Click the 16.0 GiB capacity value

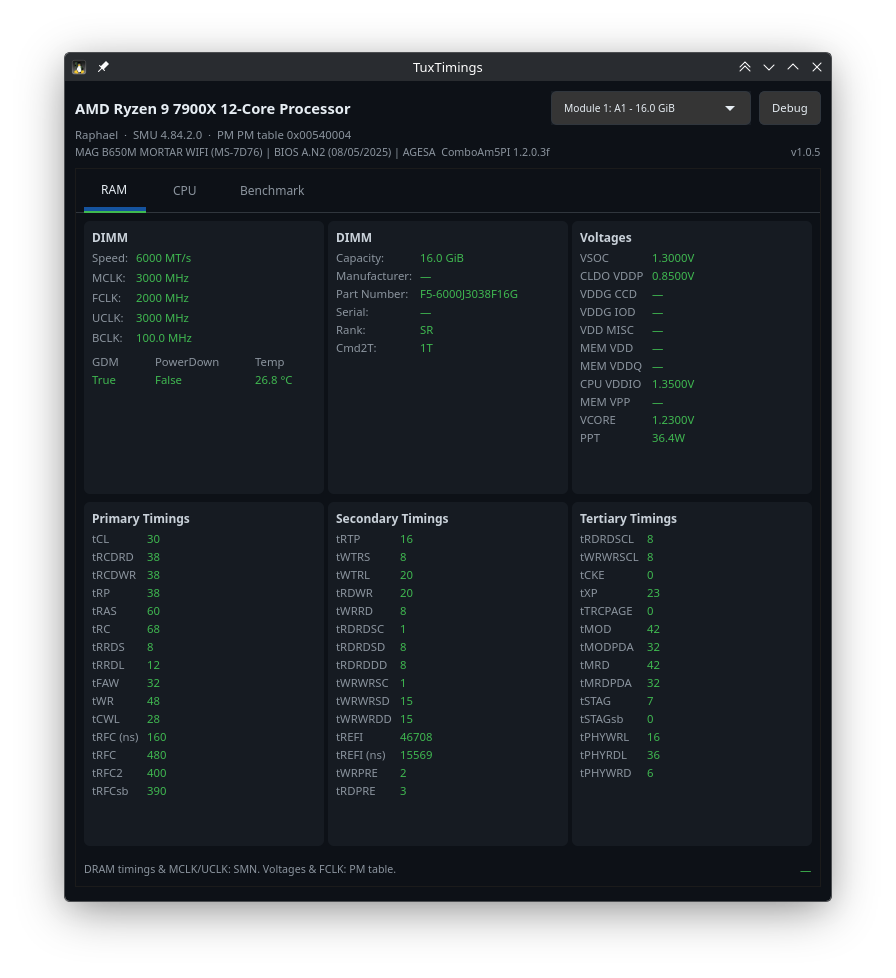coord(441,258)
